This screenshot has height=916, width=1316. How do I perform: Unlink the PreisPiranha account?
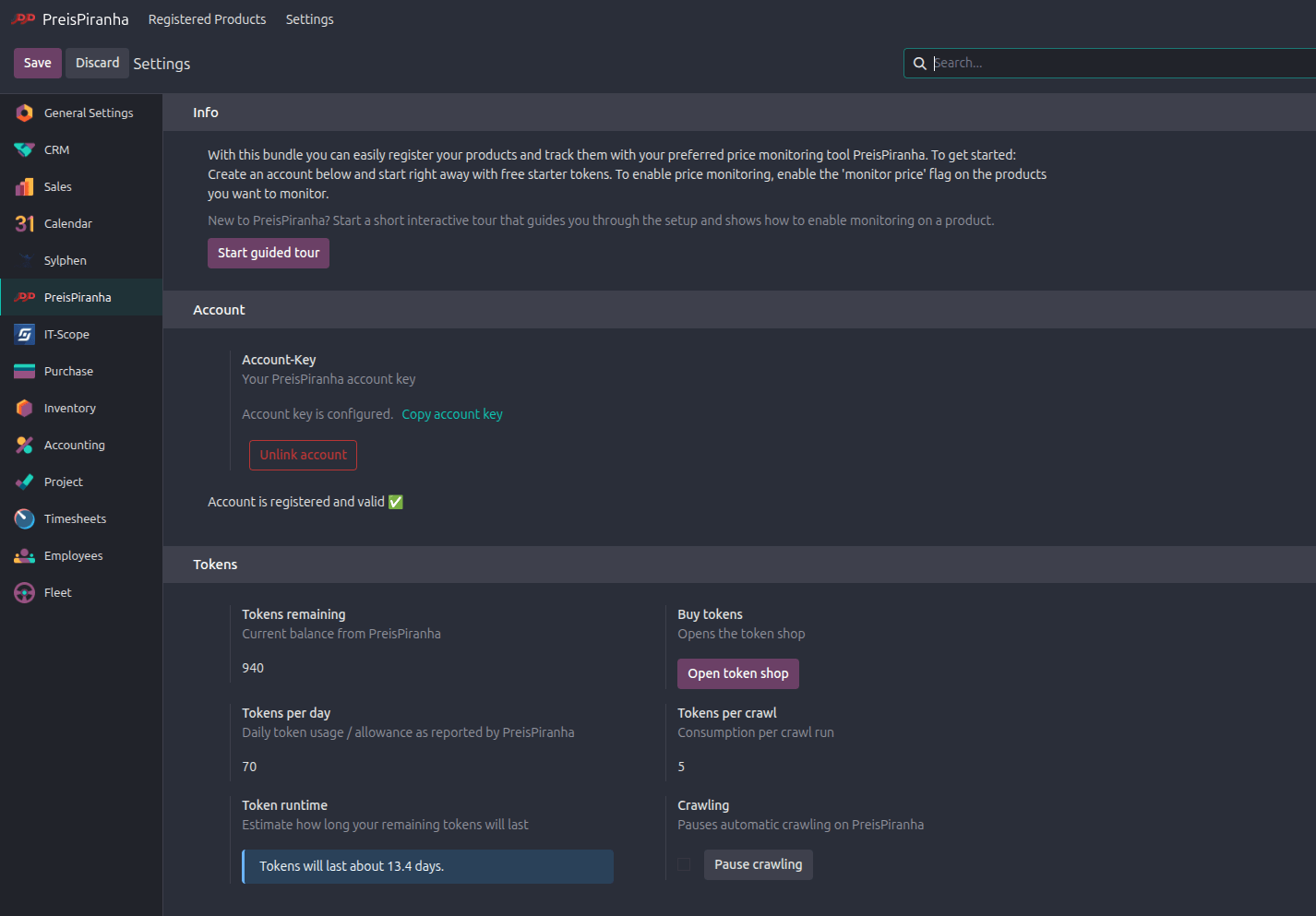[x=303, y=455]
